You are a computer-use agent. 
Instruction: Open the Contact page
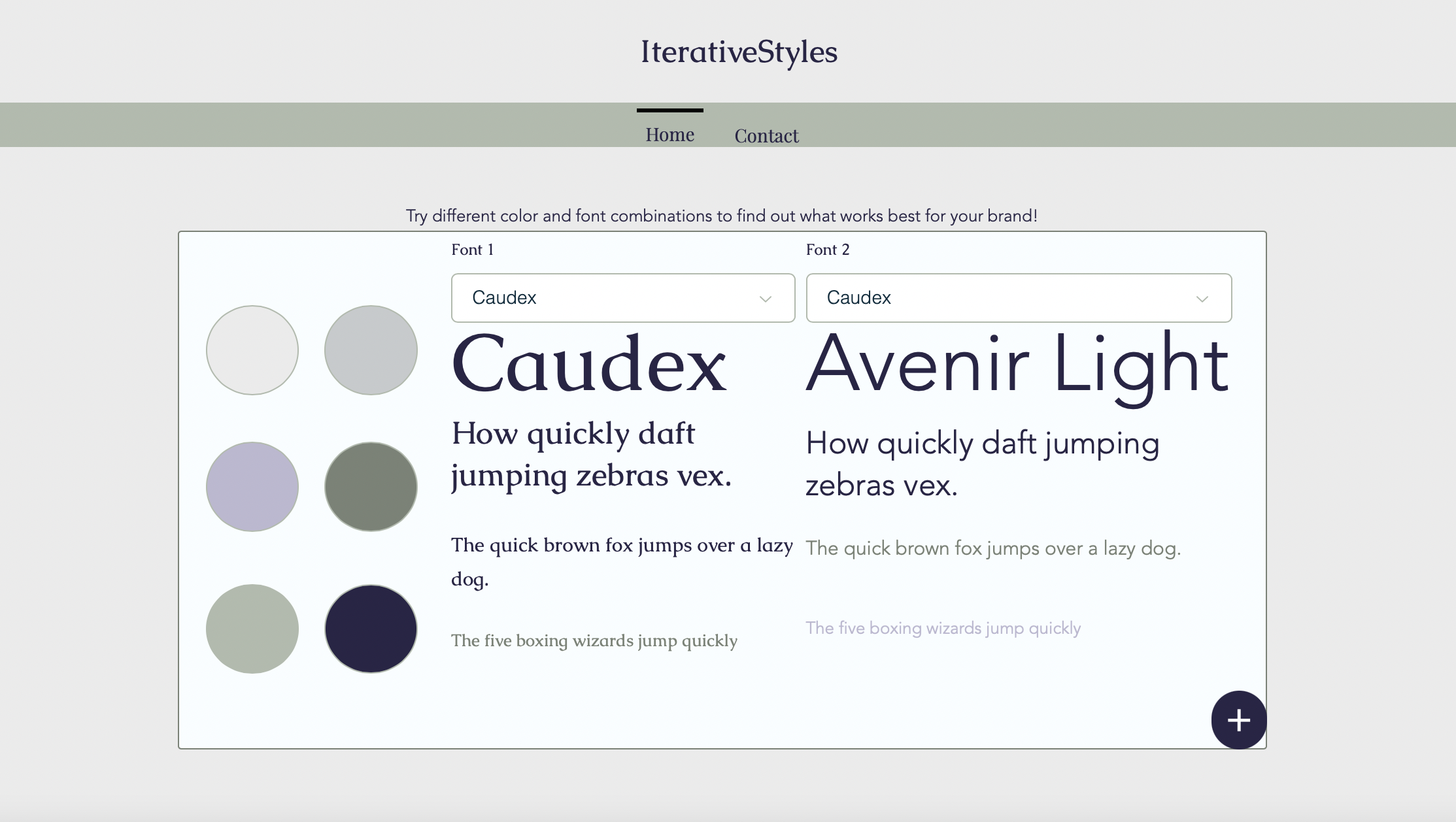766,136
